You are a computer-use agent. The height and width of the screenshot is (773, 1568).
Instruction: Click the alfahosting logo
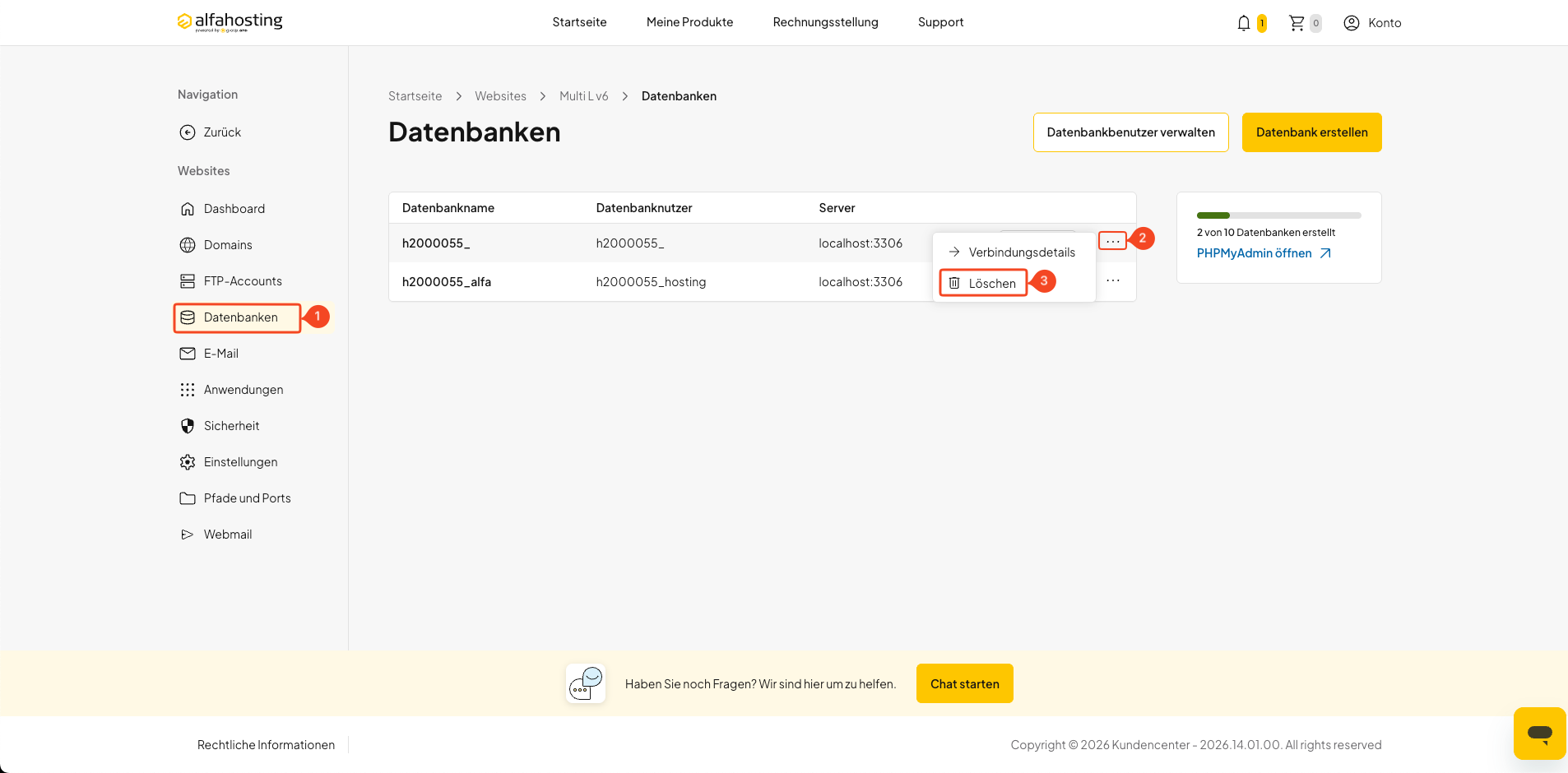coord(230,22)
